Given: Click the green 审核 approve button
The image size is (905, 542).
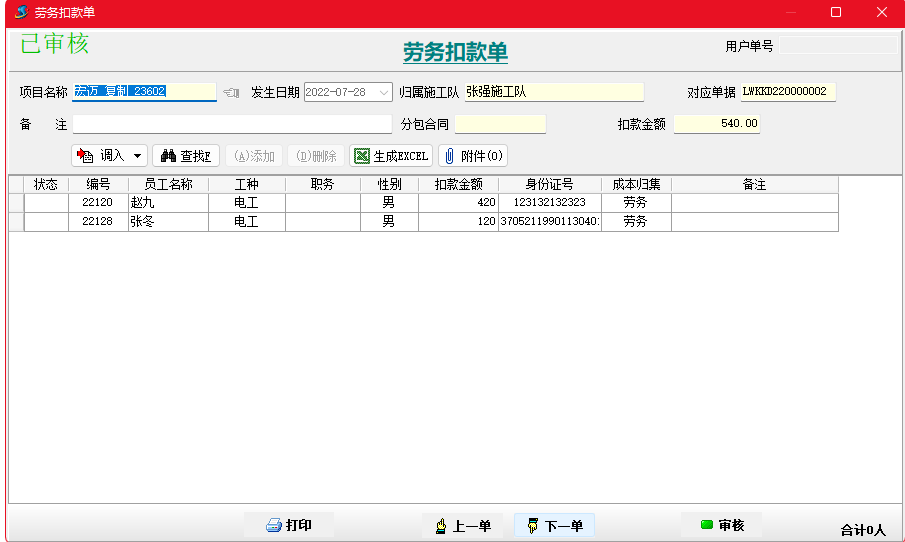Looking at the screenshot, I should (721, 525).
